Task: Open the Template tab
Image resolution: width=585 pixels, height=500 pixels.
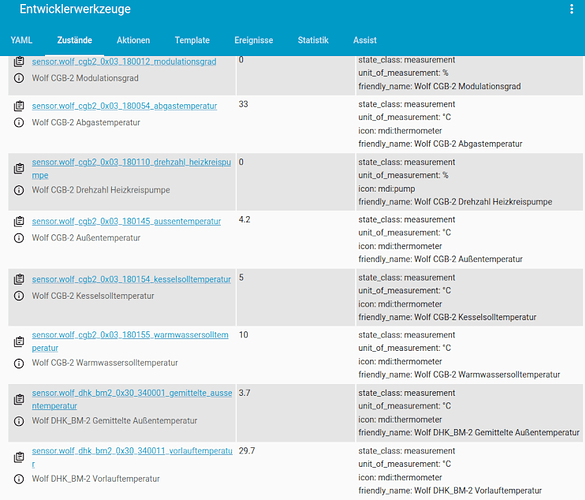Action: (x=192, y=40)
